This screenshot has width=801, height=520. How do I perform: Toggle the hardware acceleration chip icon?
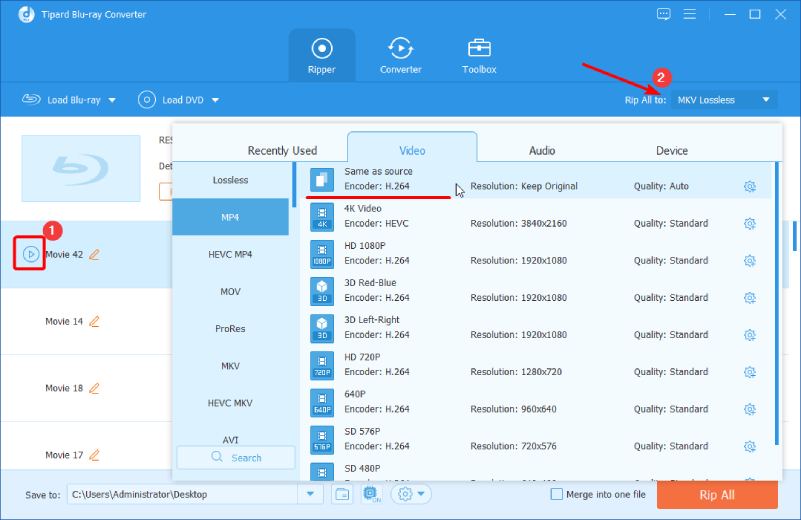(x=371, y=494)
